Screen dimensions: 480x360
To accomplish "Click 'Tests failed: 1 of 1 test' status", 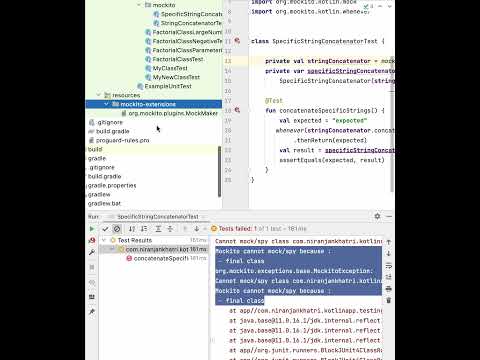I will click(262, 229).
